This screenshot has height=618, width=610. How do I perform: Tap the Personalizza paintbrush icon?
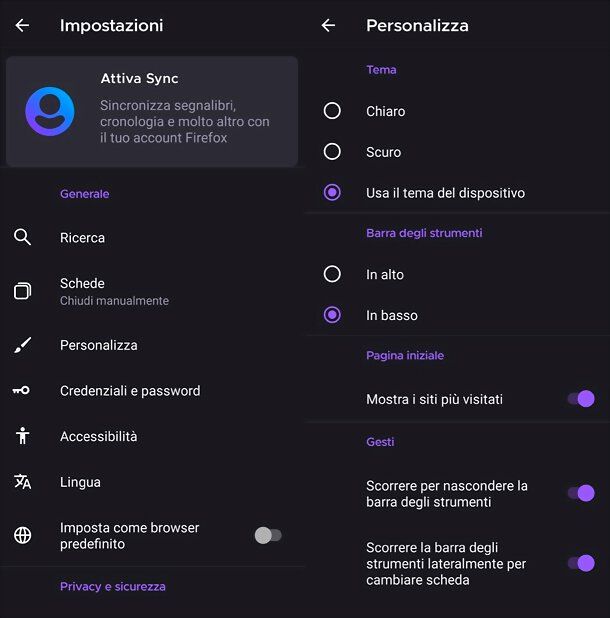[x=22, y=345]
